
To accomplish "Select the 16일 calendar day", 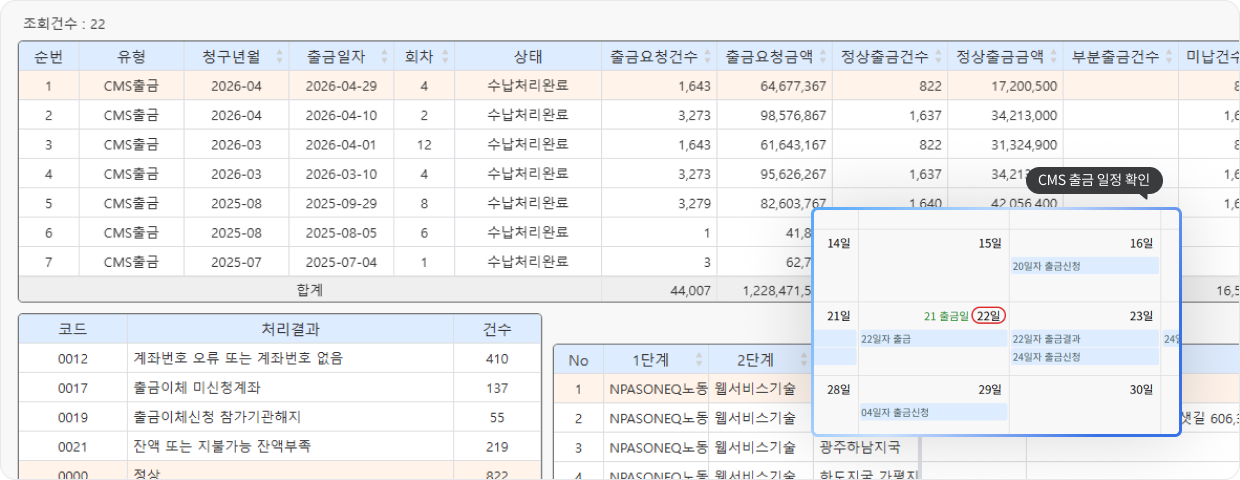I will point(1141,243).
